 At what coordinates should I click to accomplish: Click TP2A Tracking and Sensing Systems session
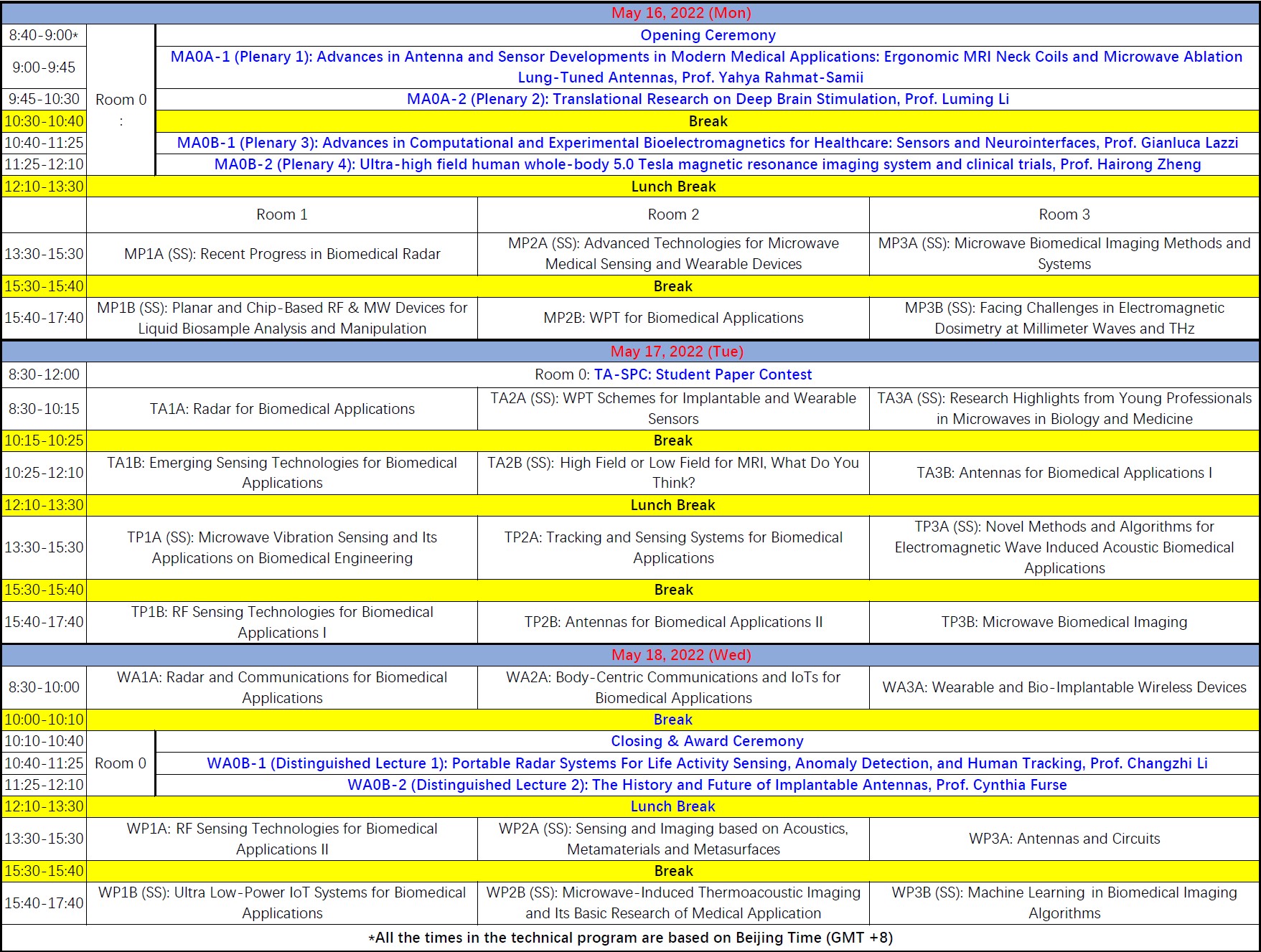(x=673, y=547)
